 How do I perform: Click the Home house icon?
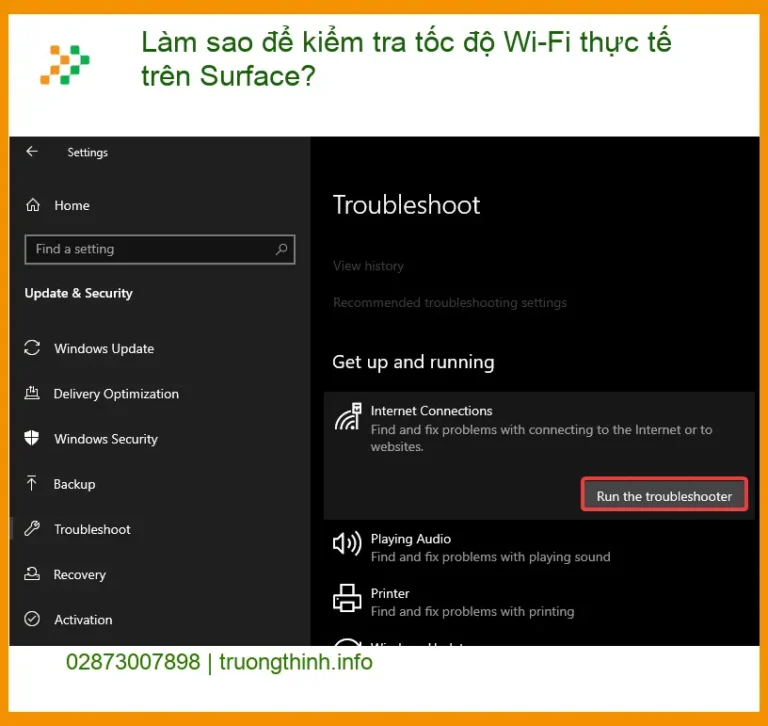point(33,205)
